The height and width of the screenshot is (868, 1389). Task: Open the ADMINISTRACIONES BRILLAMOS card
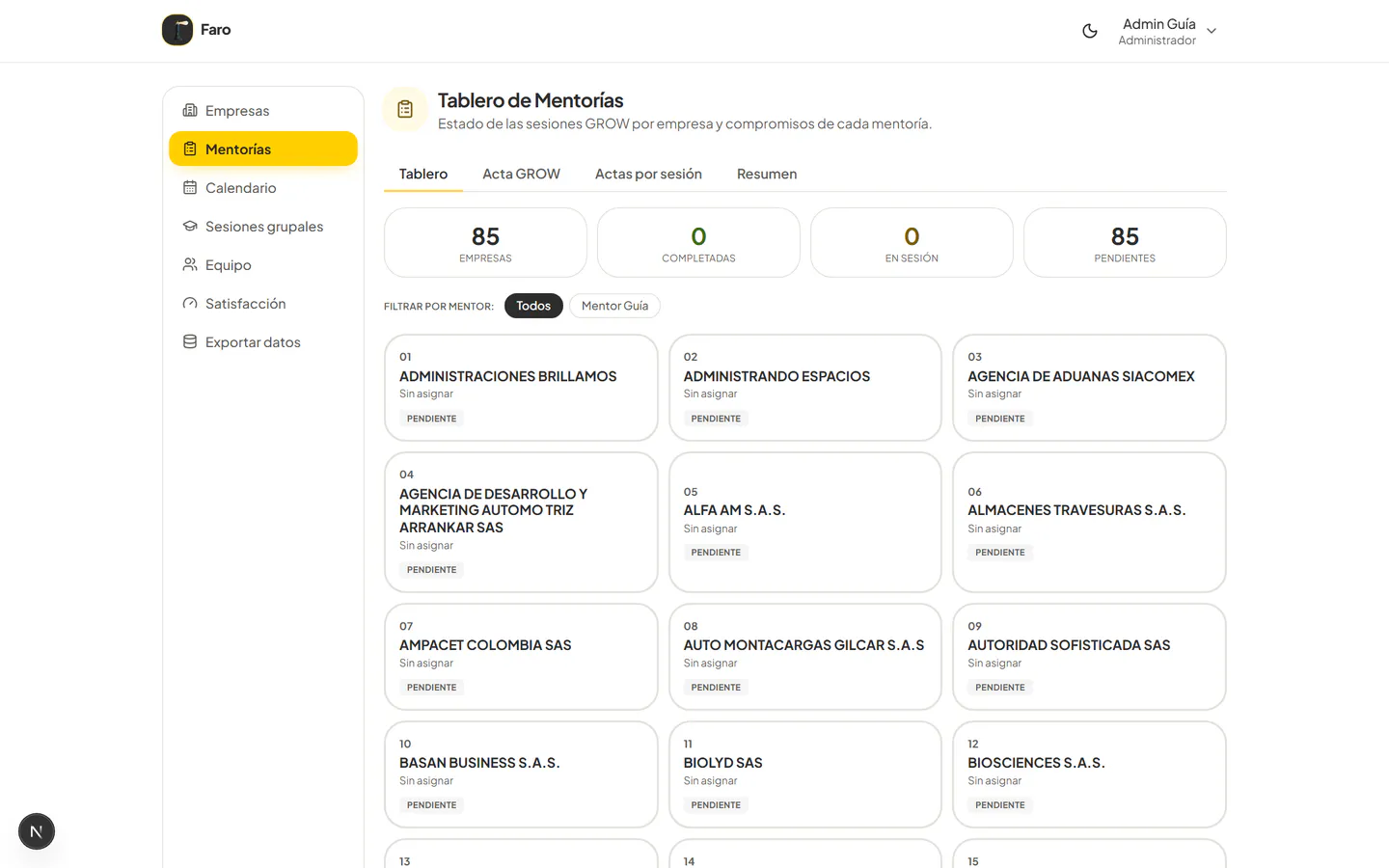[x=521, y=388]
